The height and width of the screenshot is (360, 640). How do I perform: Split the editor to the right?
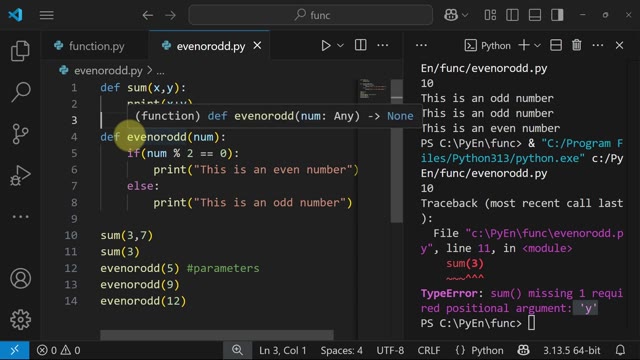point(360,45)
